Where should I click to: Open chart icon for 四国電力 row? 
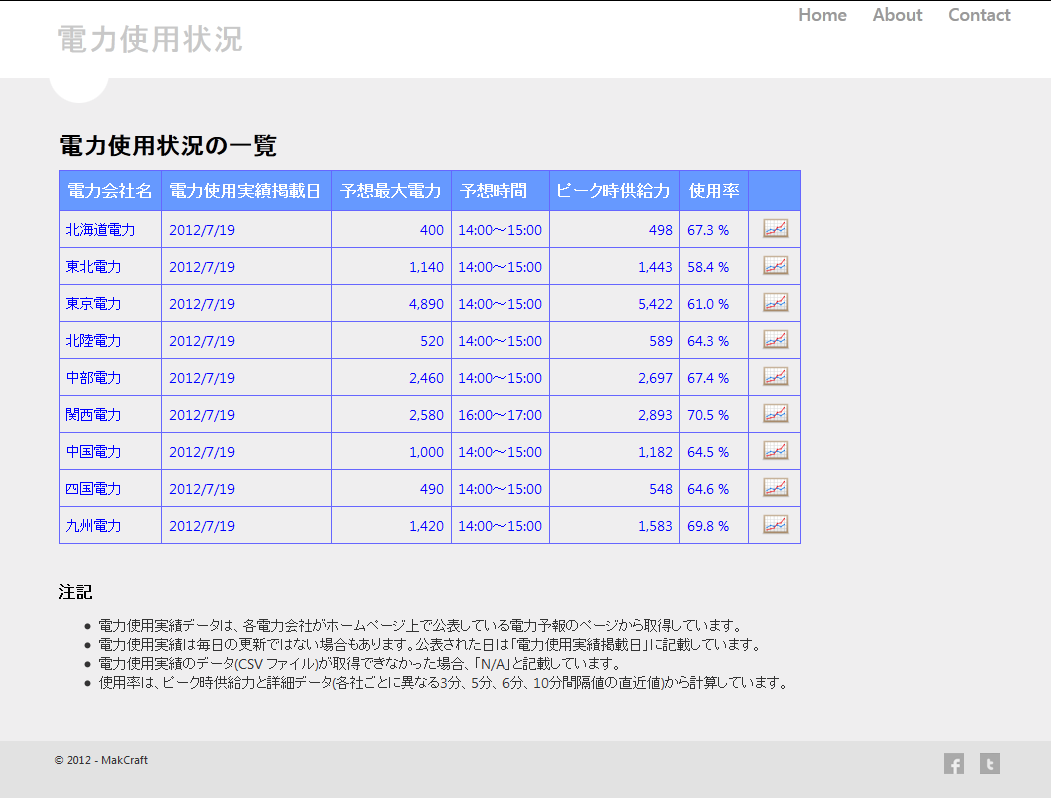coord(776,487)
